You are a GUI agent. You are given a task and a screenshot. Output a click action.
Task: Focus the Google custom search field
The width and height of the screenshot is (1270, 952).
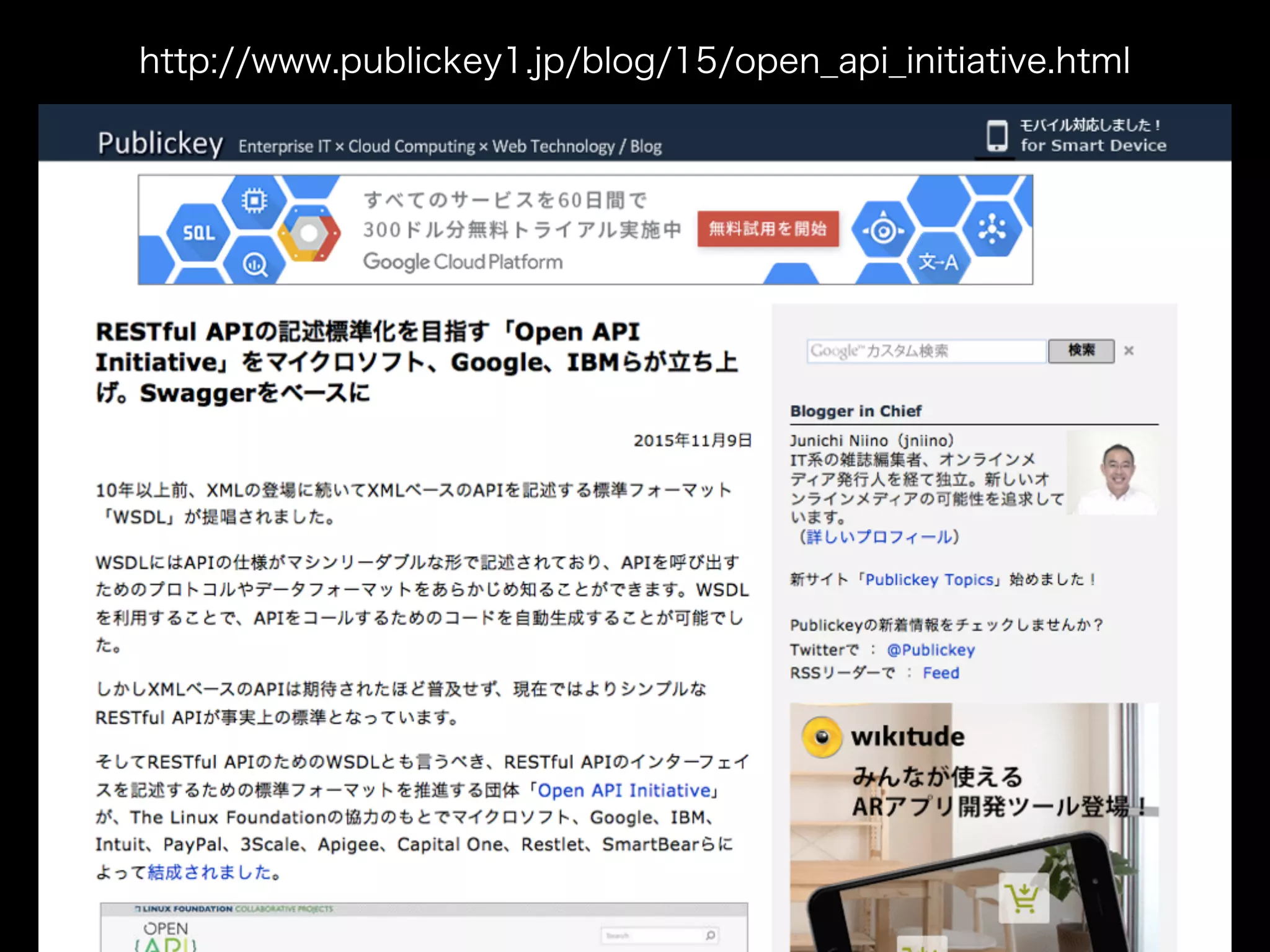coord(926,351)
